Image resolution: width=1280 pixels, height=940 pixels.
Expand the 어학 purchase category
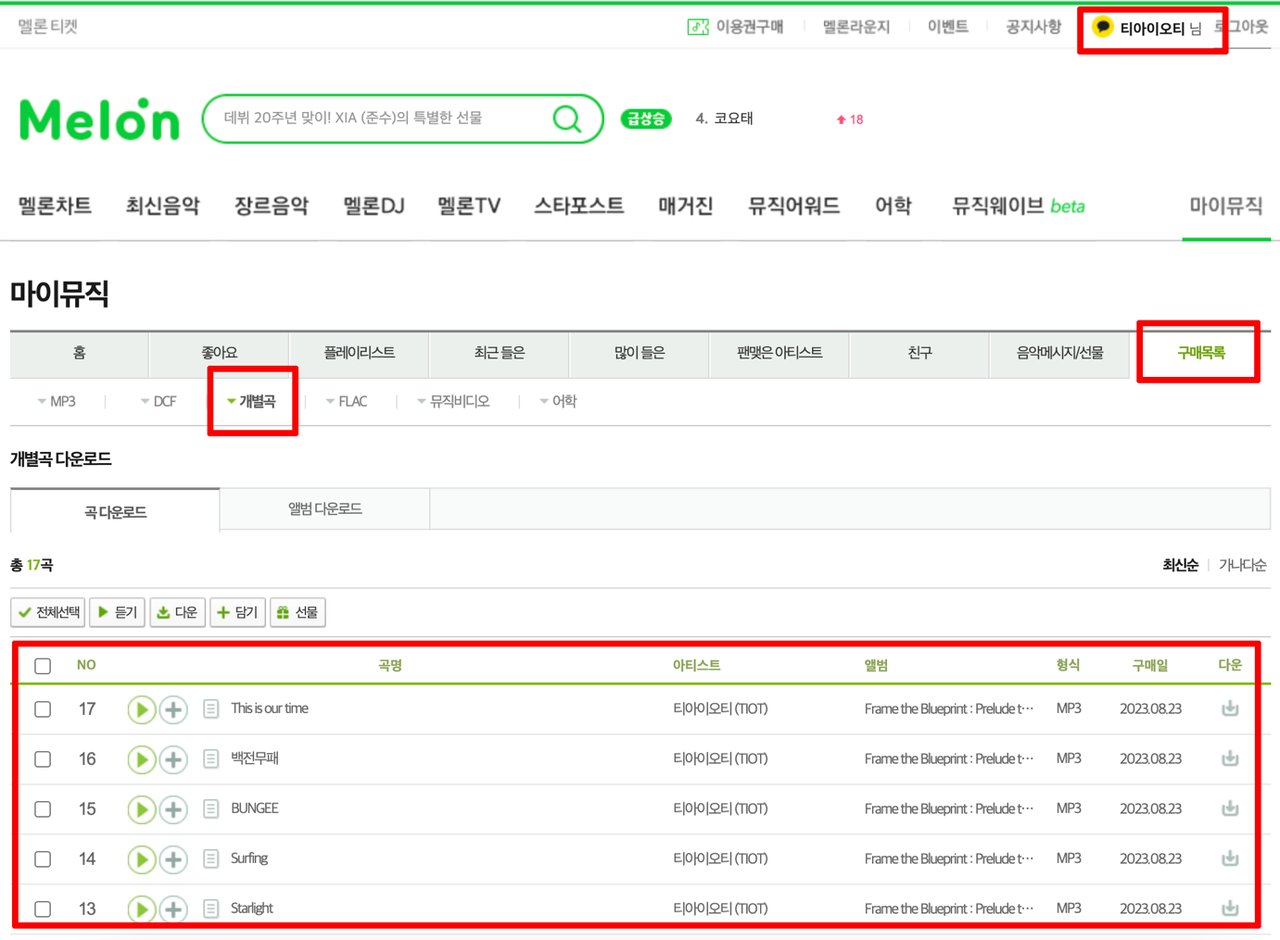557,401
